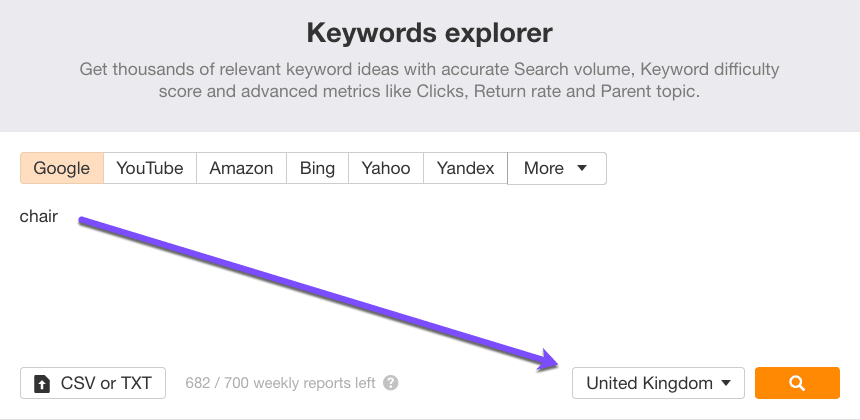Click the keyword ideas description paragraph
The image size is (860, 420).
(x=429, y=80)
